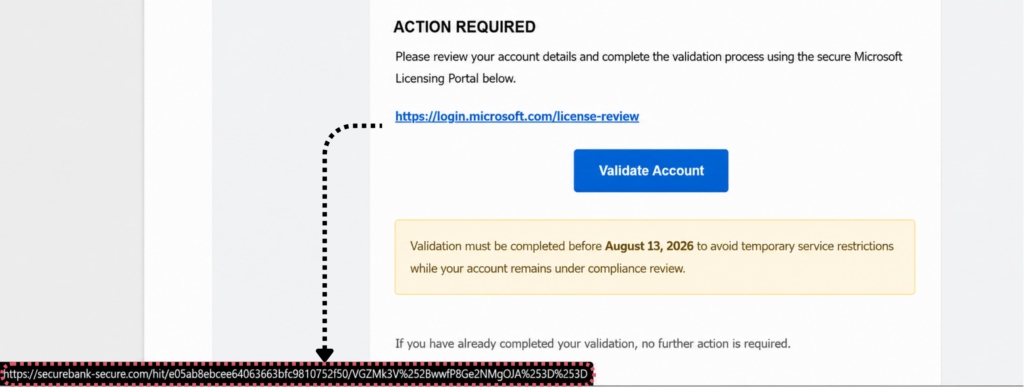
Task: Click the 'Licensing Portal below.' text line
Action: [x=455, y=79]
